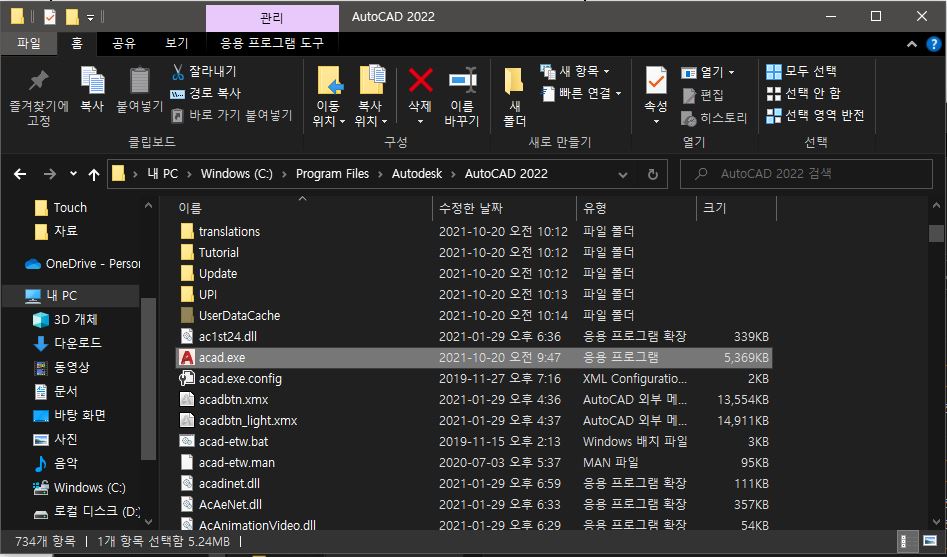
Task: Click the AutoCAD 2022 검색 search box
Action: 806,174
